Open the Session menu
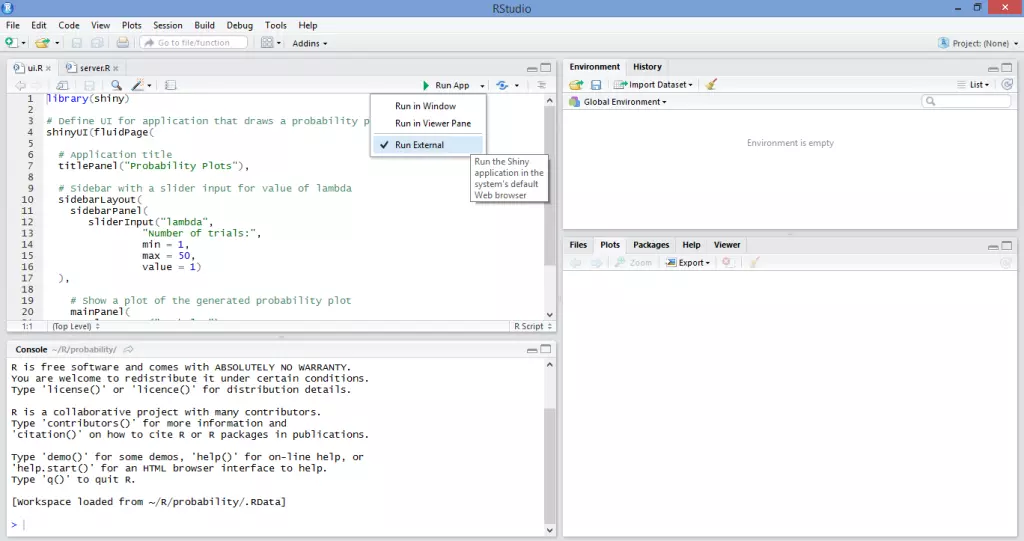This screenshot has height=541, width=1024. point(168,25)
